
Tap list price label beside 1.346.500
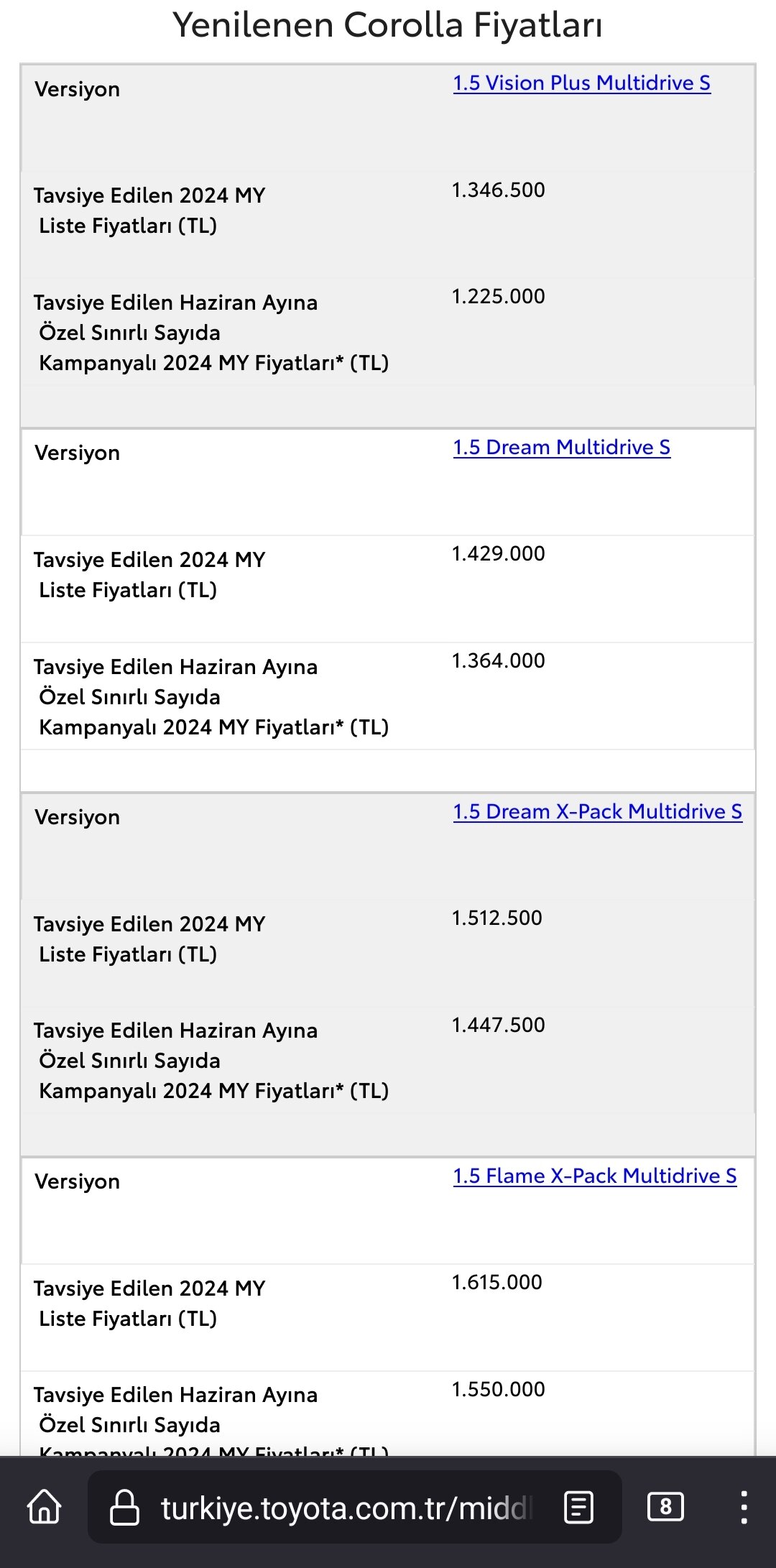point(149,211)
